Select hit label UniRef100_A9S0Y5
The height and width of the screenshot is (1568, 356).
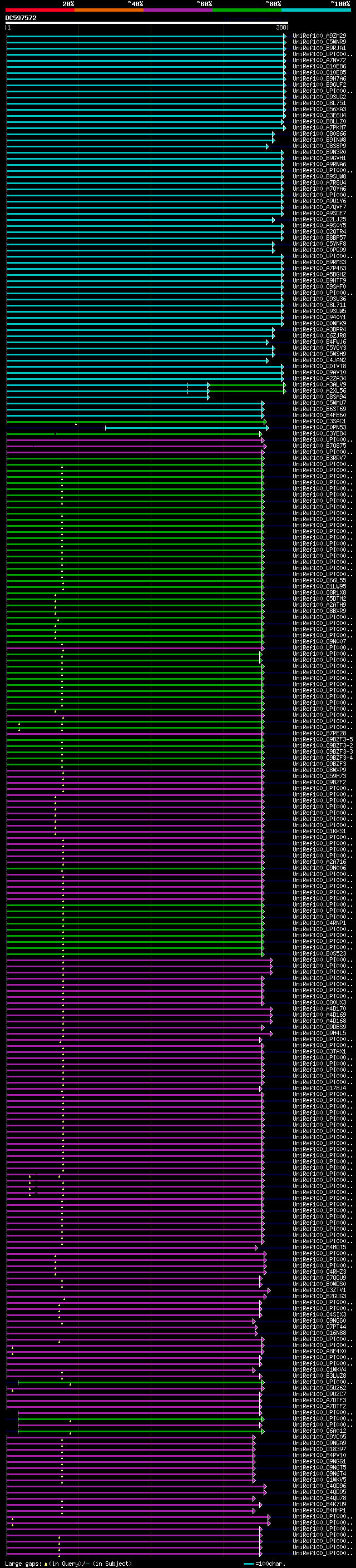pos(319,225)
